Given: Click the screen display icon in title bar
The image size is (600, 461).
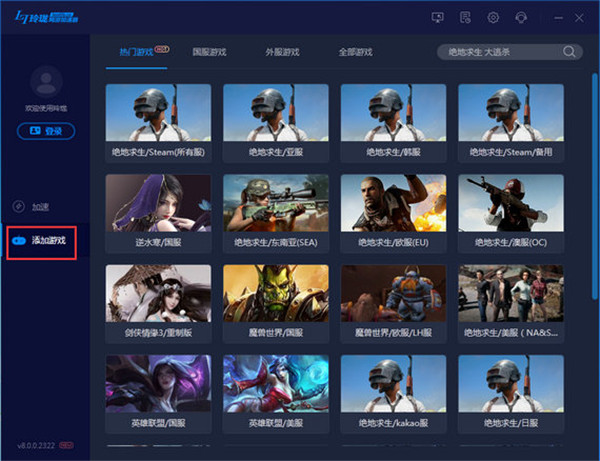Looking at the screenshot, I should pyautogui.click(x=437, y=18).
